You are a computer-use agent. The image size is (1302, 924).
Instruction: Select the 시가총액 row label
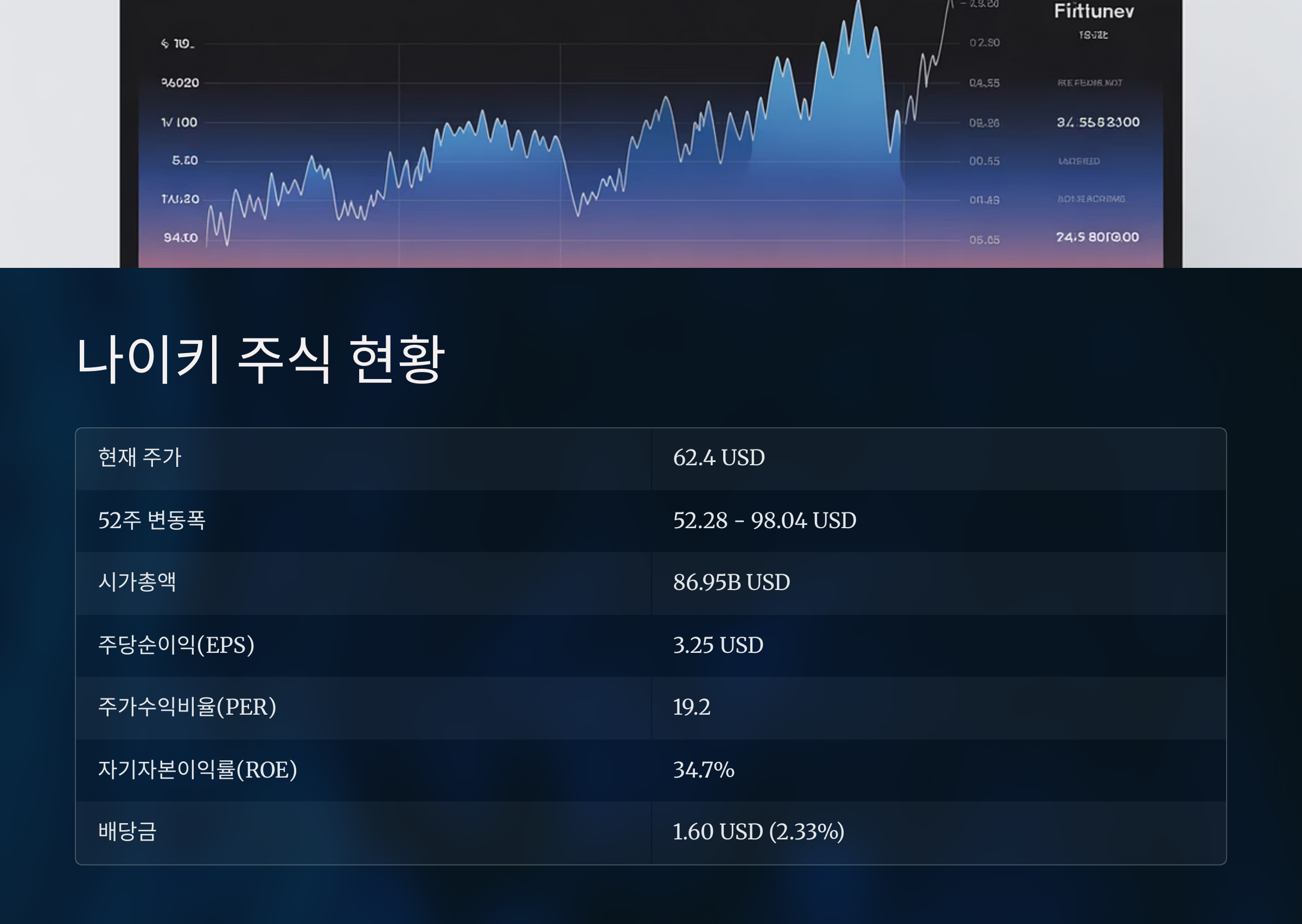tap(137, 582)
